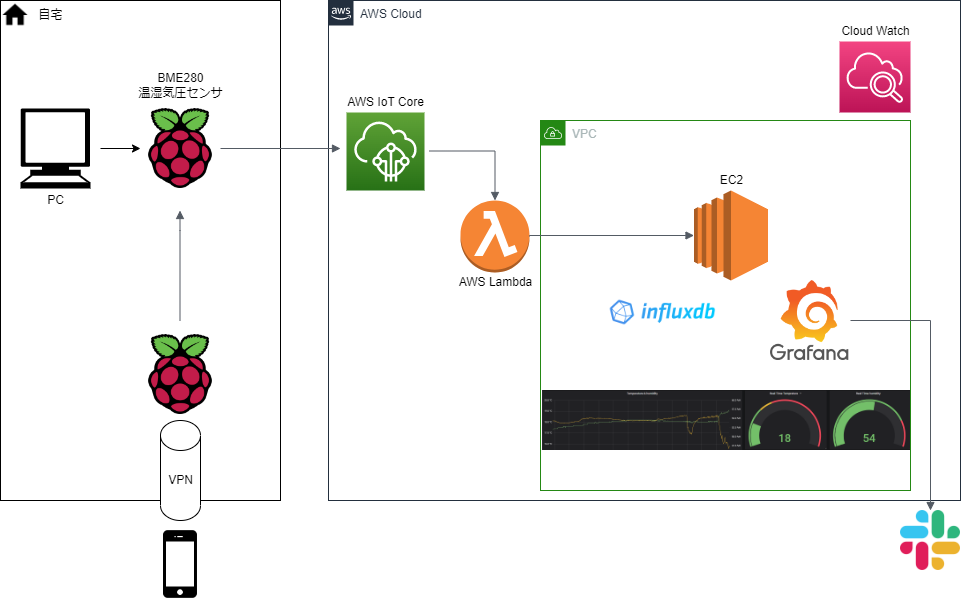Viewport: 961px width, 610px height.
Task: Click the AWS Lambda icon
Action: tap(495, 237)
